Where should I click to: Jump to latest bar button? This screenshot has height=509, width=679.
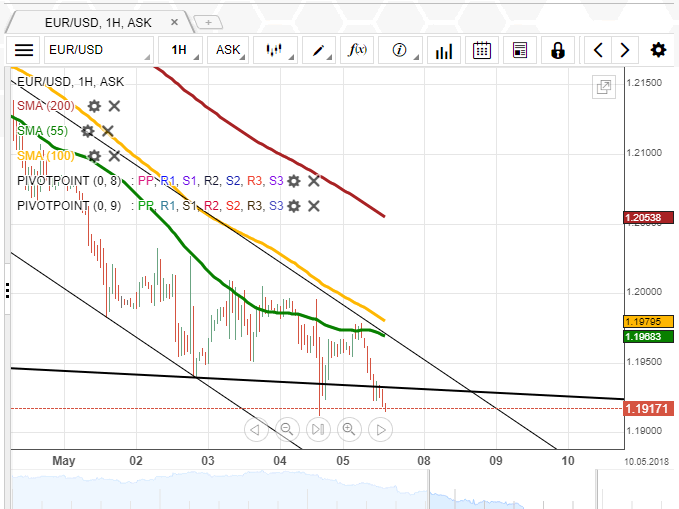click(318, 430)
